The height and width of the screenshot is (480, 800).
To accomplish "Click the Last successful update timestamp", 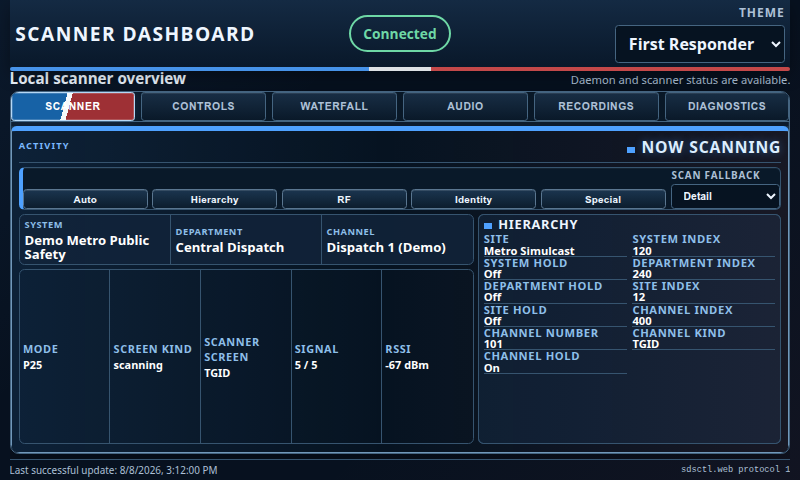I will pos(113,470).
